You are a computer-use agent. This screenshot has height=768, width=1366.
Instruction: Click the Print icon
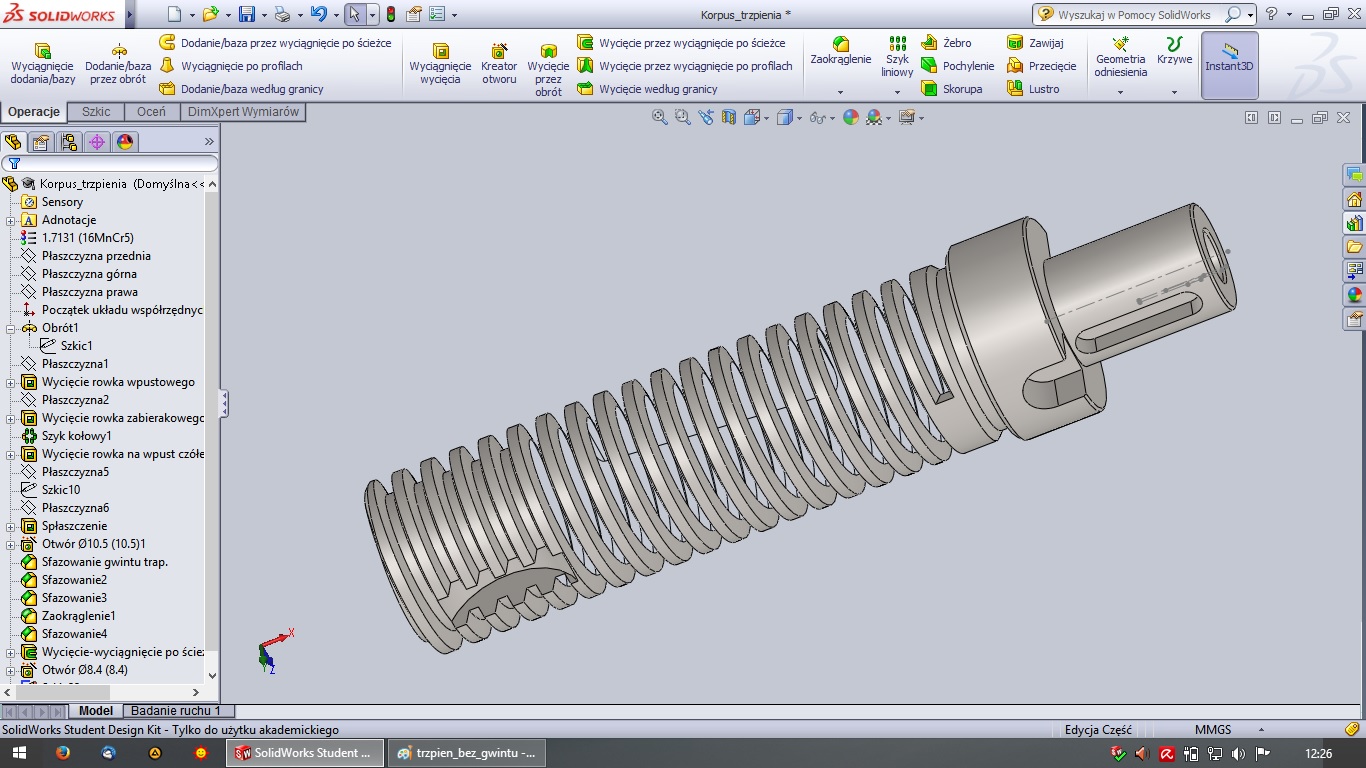[x=282, y=14]
